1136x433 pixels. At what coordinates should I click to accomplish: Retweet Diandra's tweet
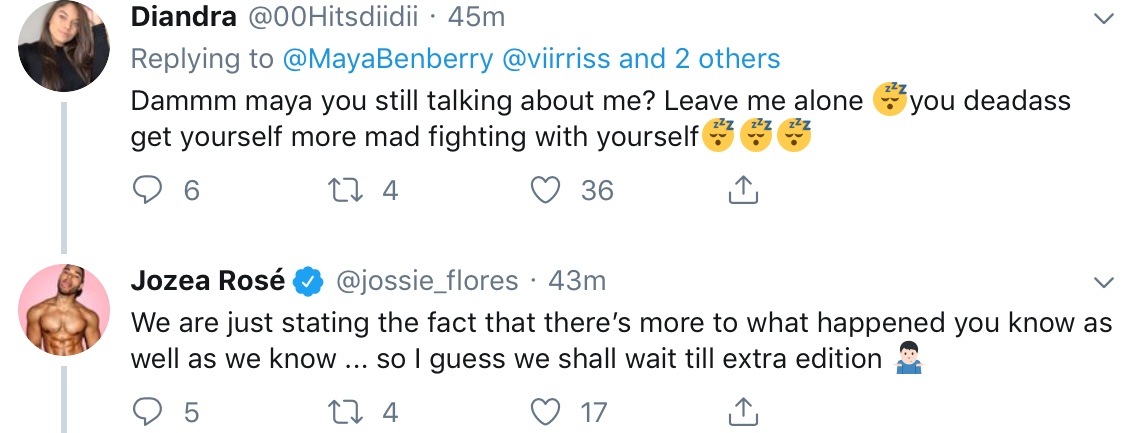pyautogui.click(x=345, y=190)
